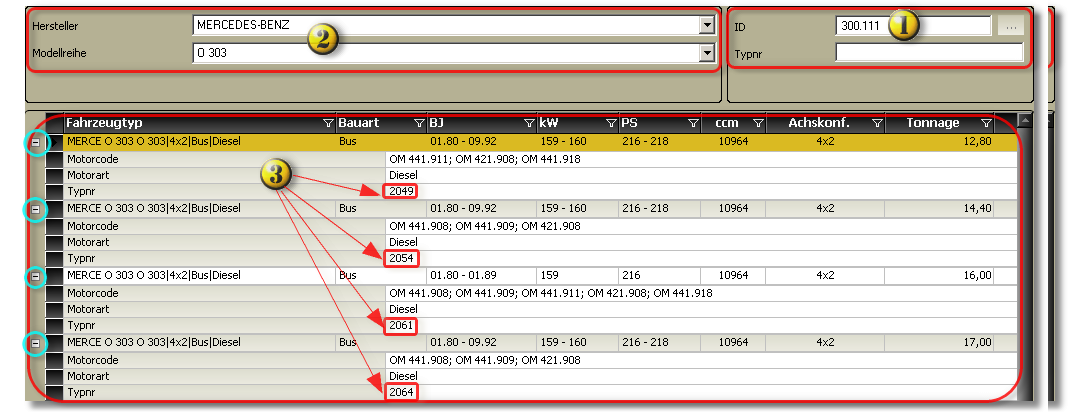This screenshot has width=1069, height=415.
Task: Click Motorcode OM 441.911; OM 421.908; OM 441.918
Action: pos(485,159)
